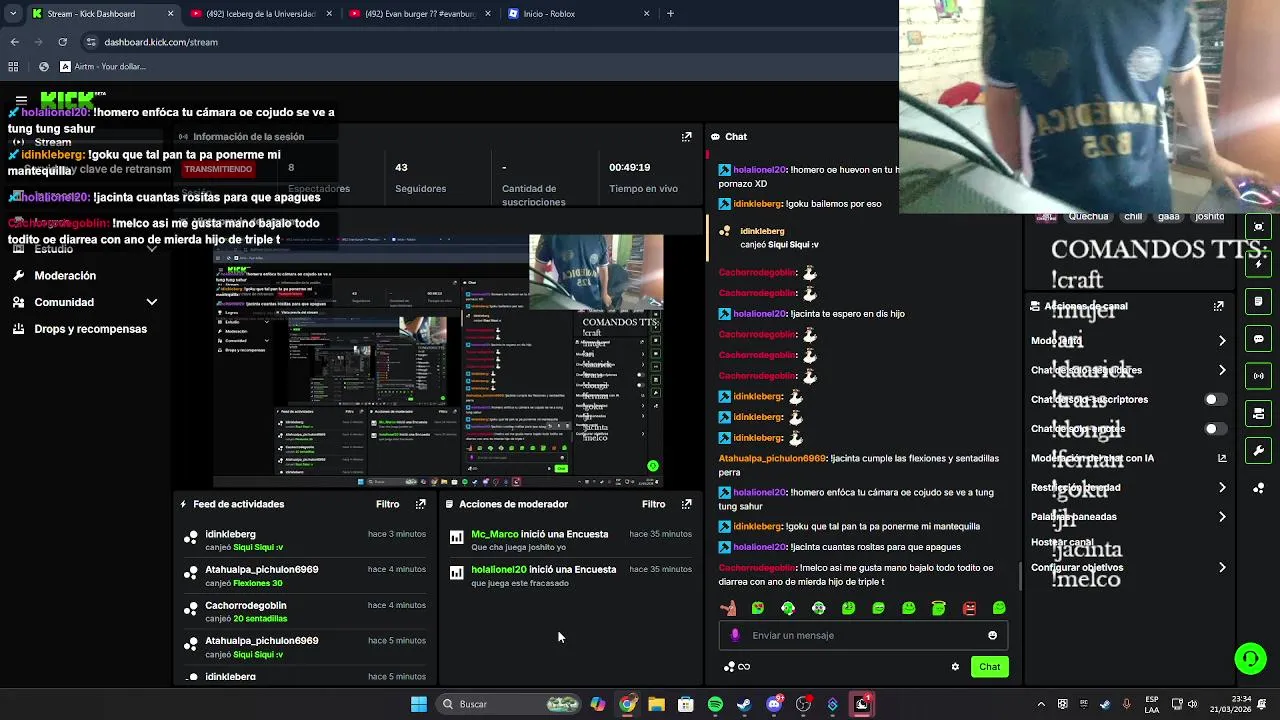
Task: Pop out the Información de la sesión panel
Action: [686, 137]
